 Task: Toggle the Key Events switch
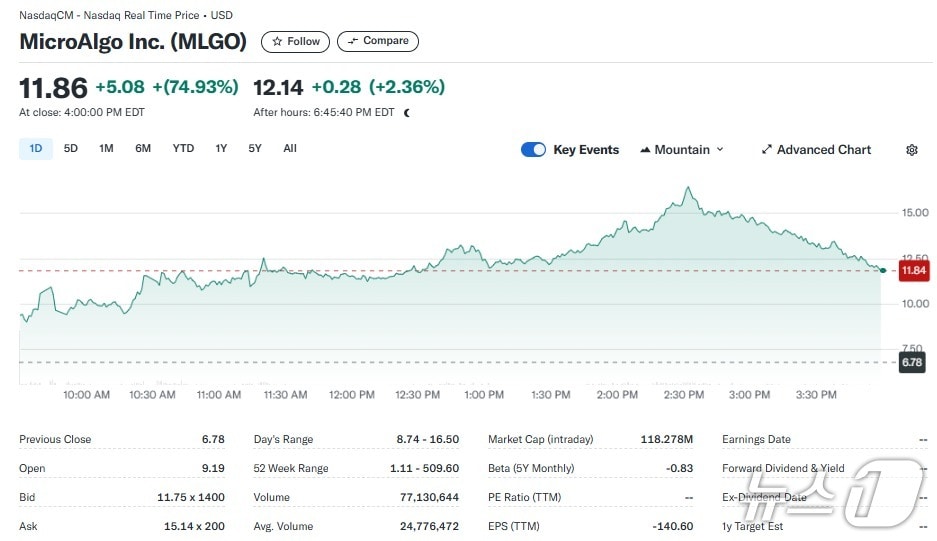click(x=533, y=150)
